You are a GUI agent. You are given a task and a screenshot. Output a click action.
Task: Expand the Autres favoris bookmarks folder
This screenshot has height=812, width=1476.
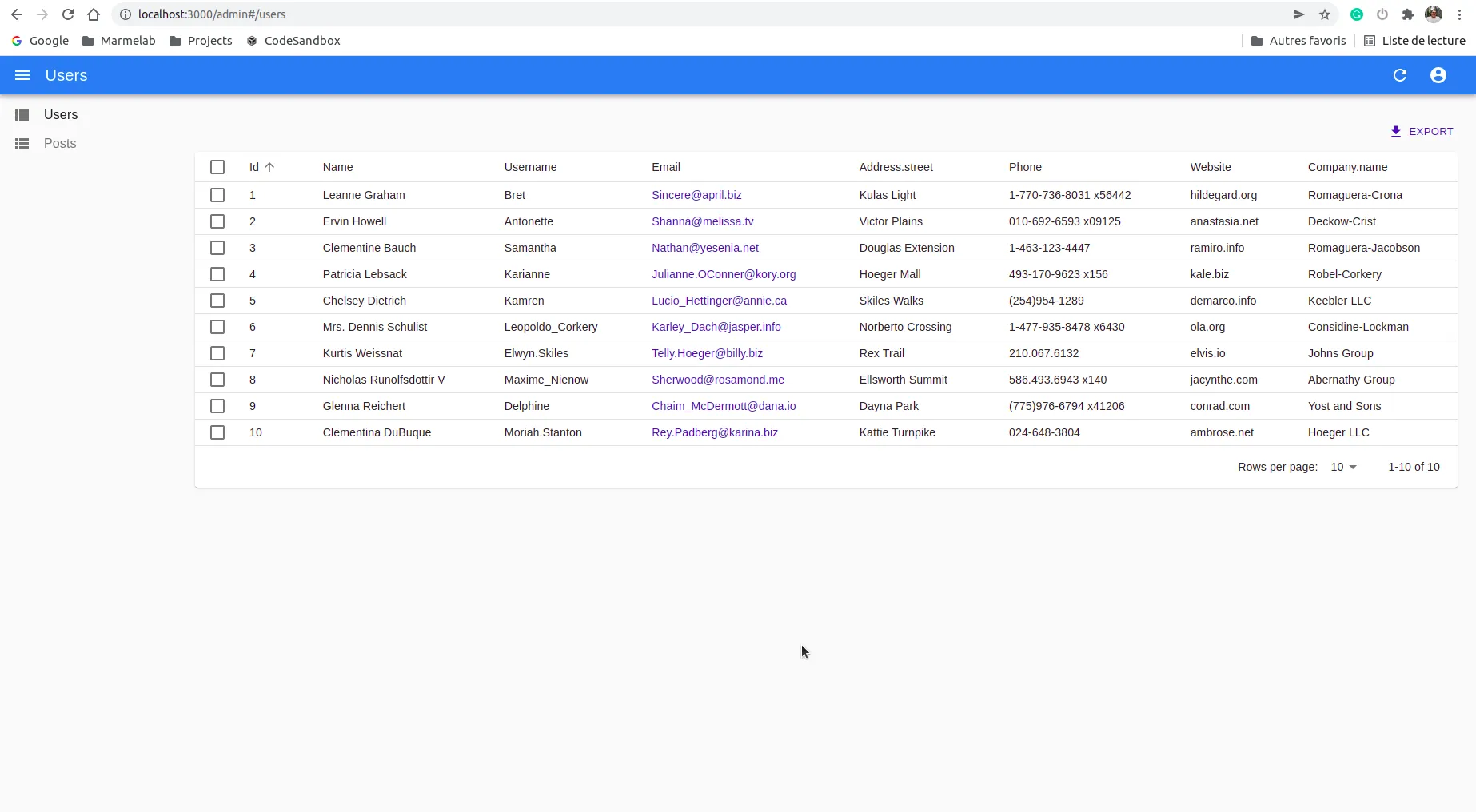pyautogui.click(x=1298, y=41)
